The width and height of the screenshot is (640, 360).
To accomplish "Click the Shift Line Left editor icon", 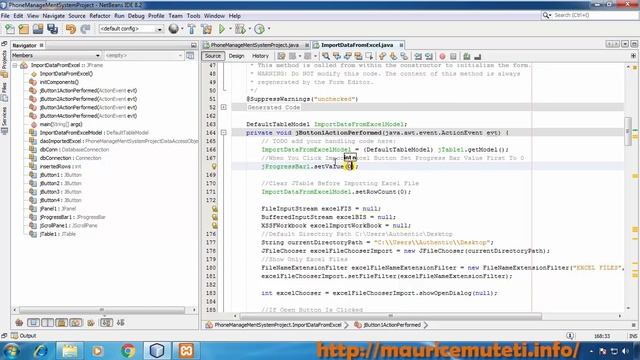I will pos(418,56).
